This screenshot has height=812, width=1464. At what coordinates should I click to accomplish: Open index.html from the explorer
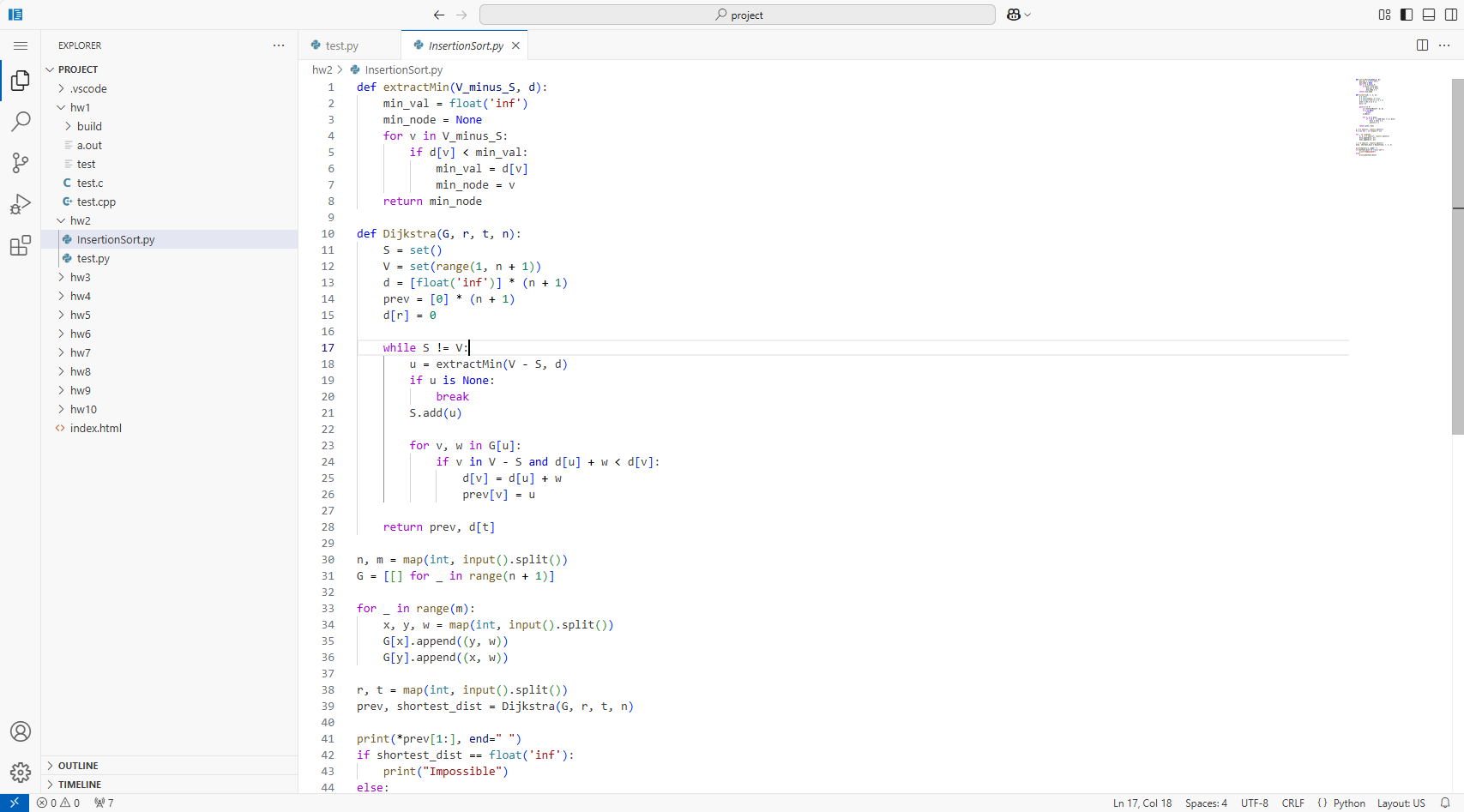click(96, 428)
